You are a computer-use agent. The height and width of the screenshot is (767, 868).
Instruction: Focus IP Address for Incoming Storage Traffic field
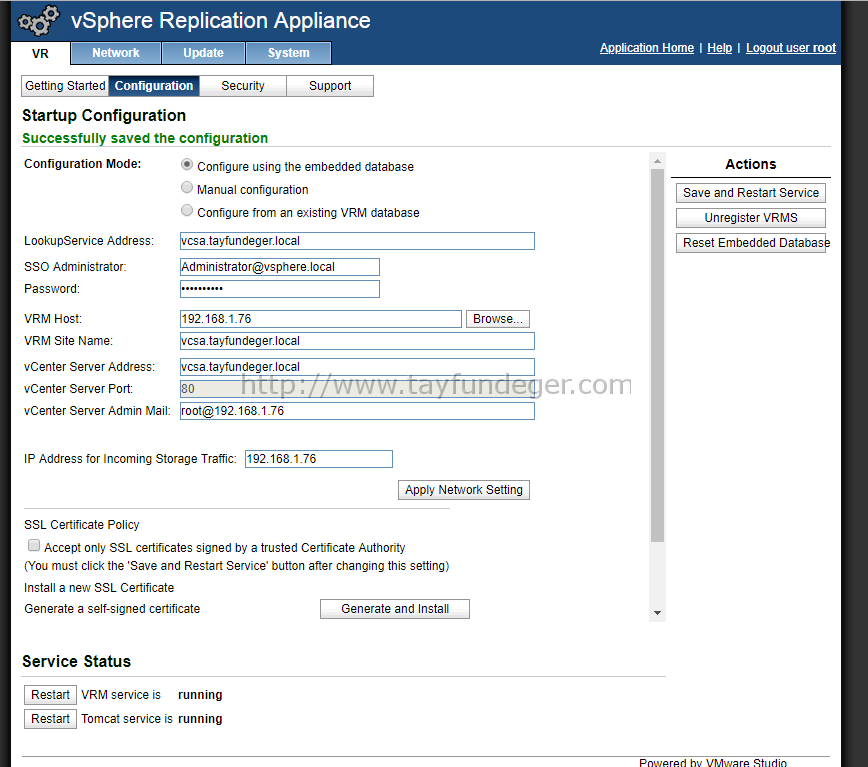319,459
